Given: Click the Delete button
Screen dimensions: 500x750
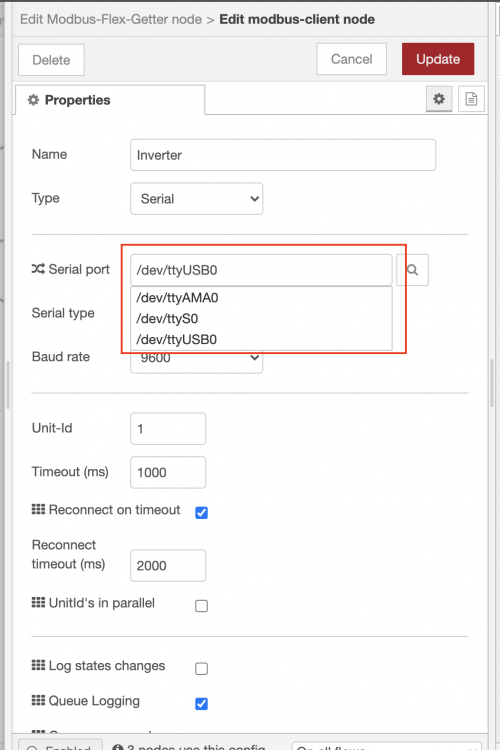Looking at the screenshot, I should (51, 60).
